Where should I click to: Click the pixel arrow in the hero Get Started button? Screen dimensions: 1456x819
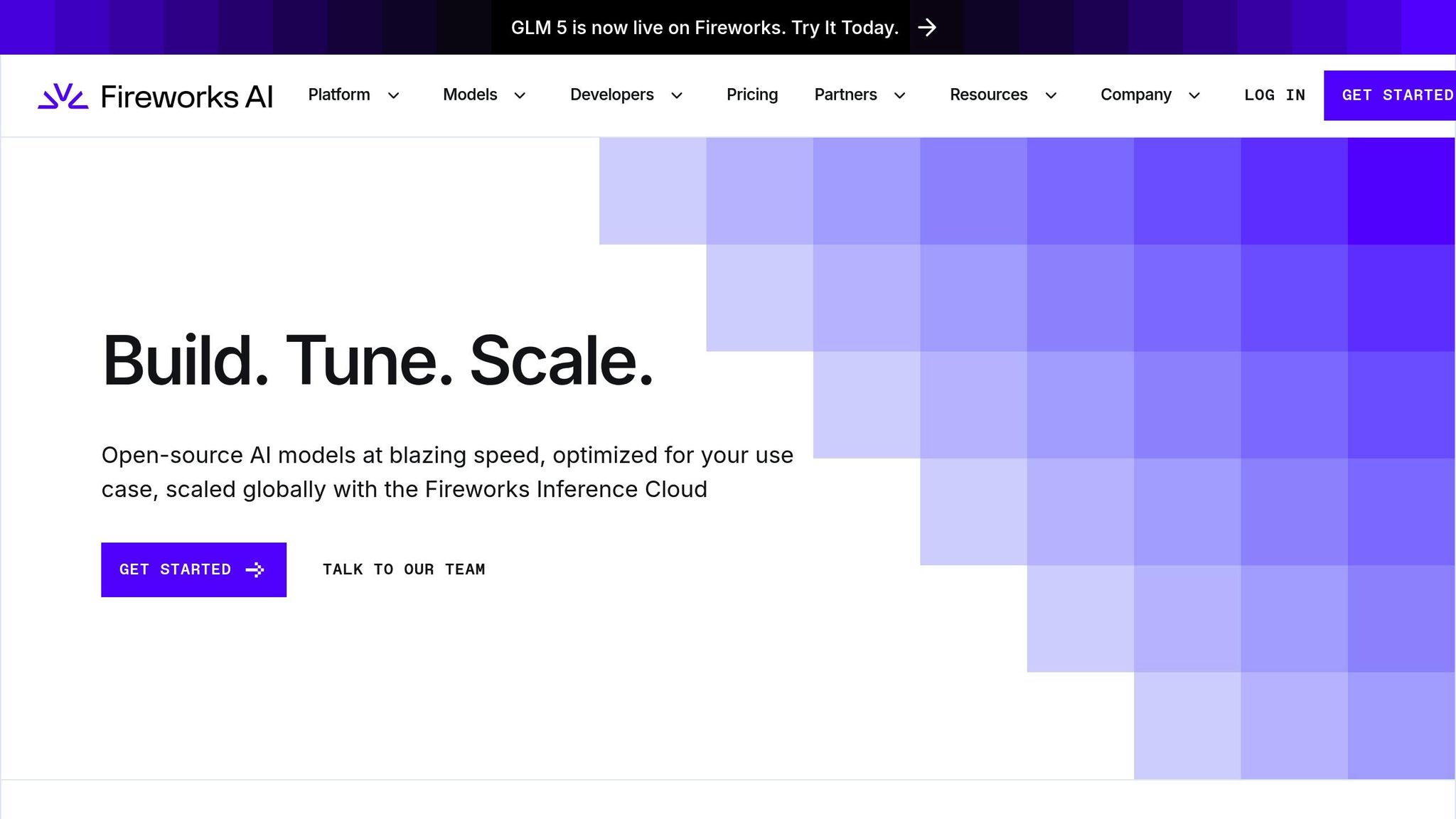255,569
